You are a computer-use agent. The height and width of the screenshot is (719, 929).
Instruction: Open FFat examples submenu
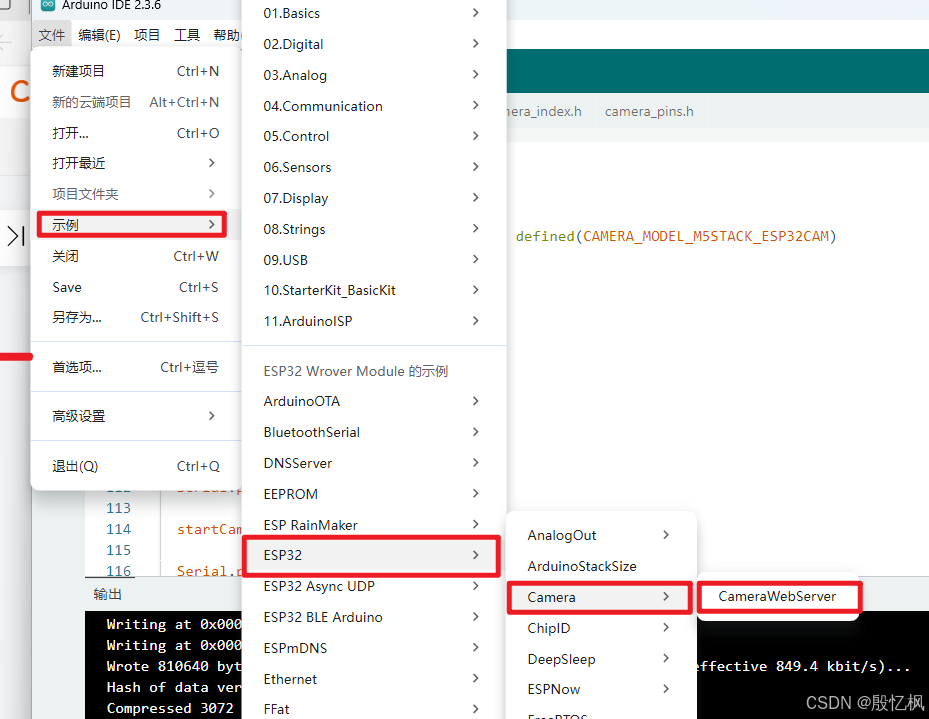pyautogui.click(x=373, y=709)
